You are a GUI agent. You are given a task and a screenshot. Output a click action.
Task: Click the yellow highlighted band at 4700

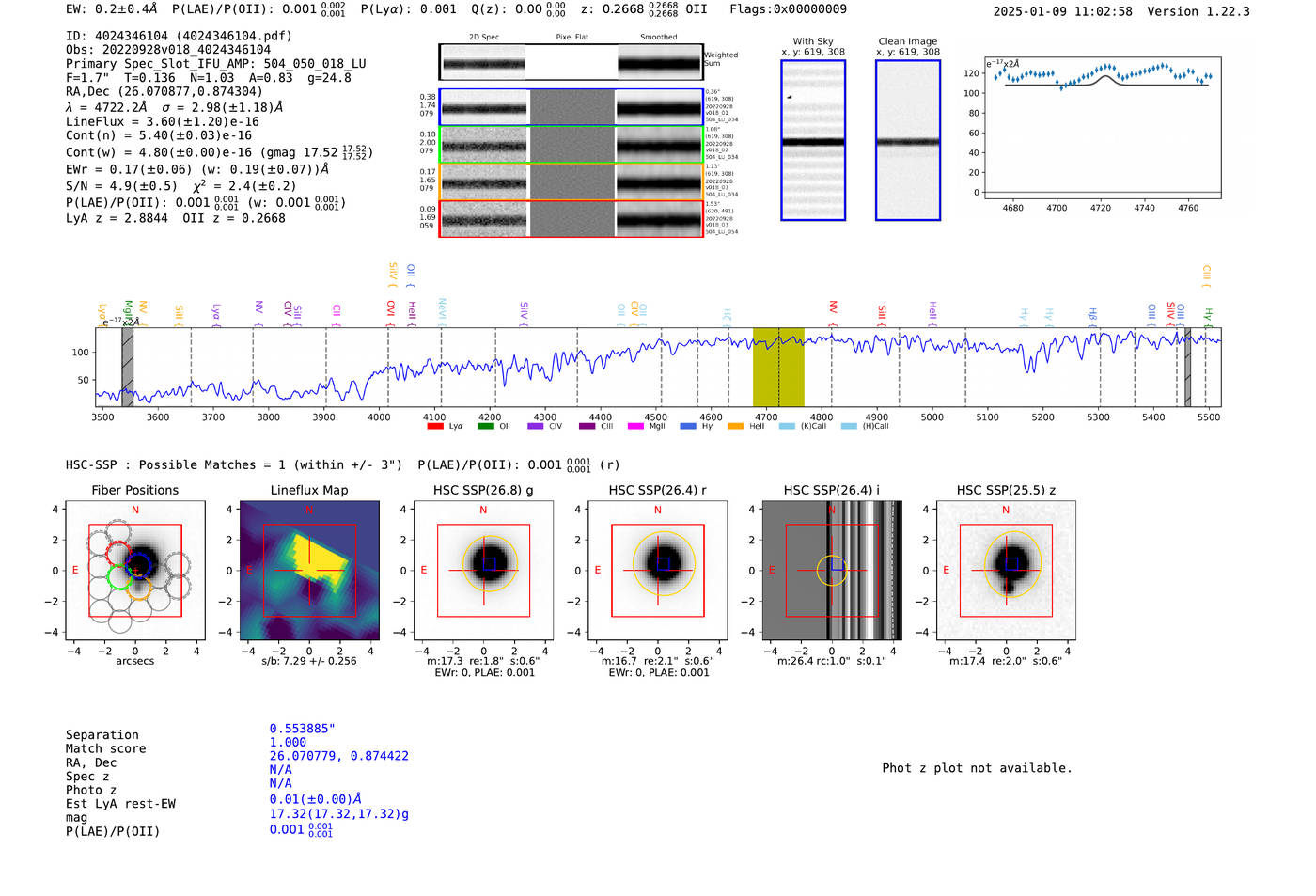point(778,367)
